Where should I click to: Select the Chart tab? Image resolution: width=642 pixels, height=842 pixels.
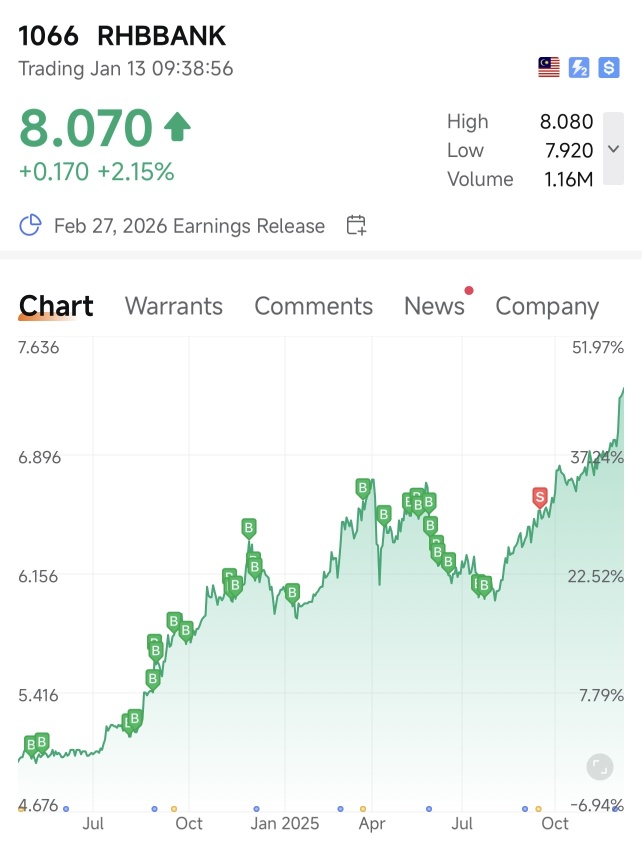(x=56, y=306)
